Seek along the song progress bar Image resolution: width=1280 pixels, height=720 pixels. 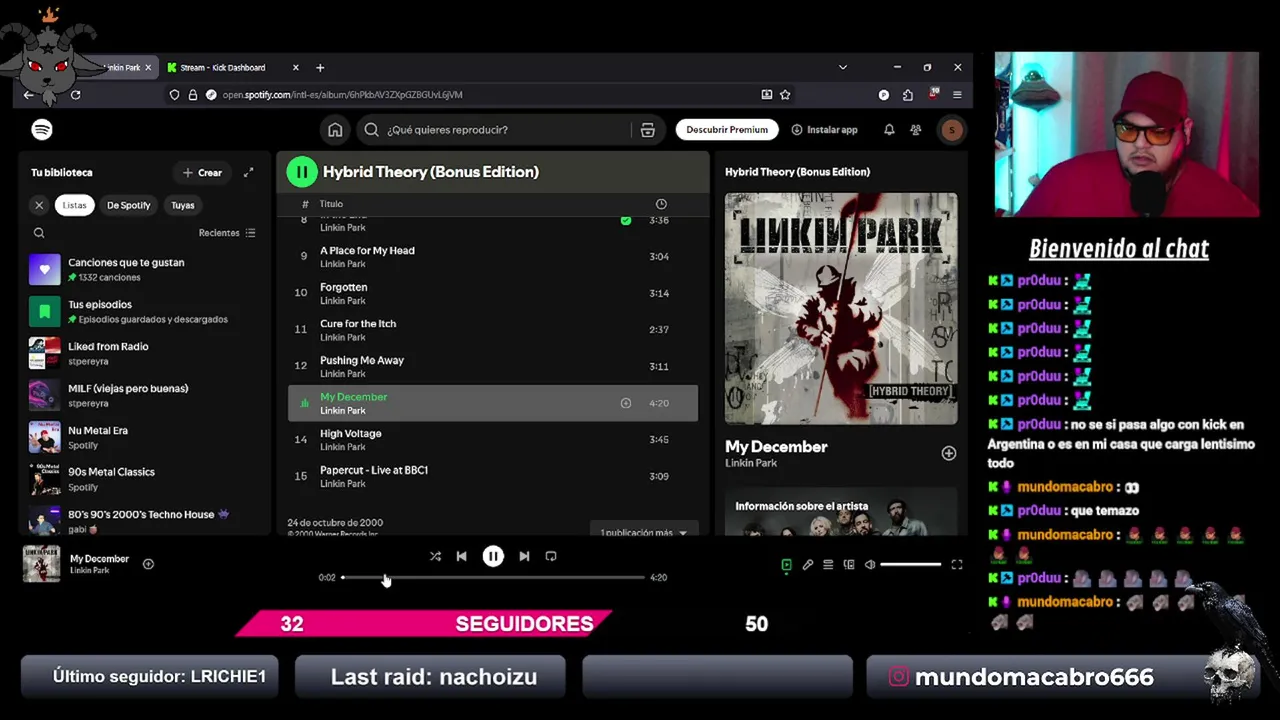coord(493,577)
